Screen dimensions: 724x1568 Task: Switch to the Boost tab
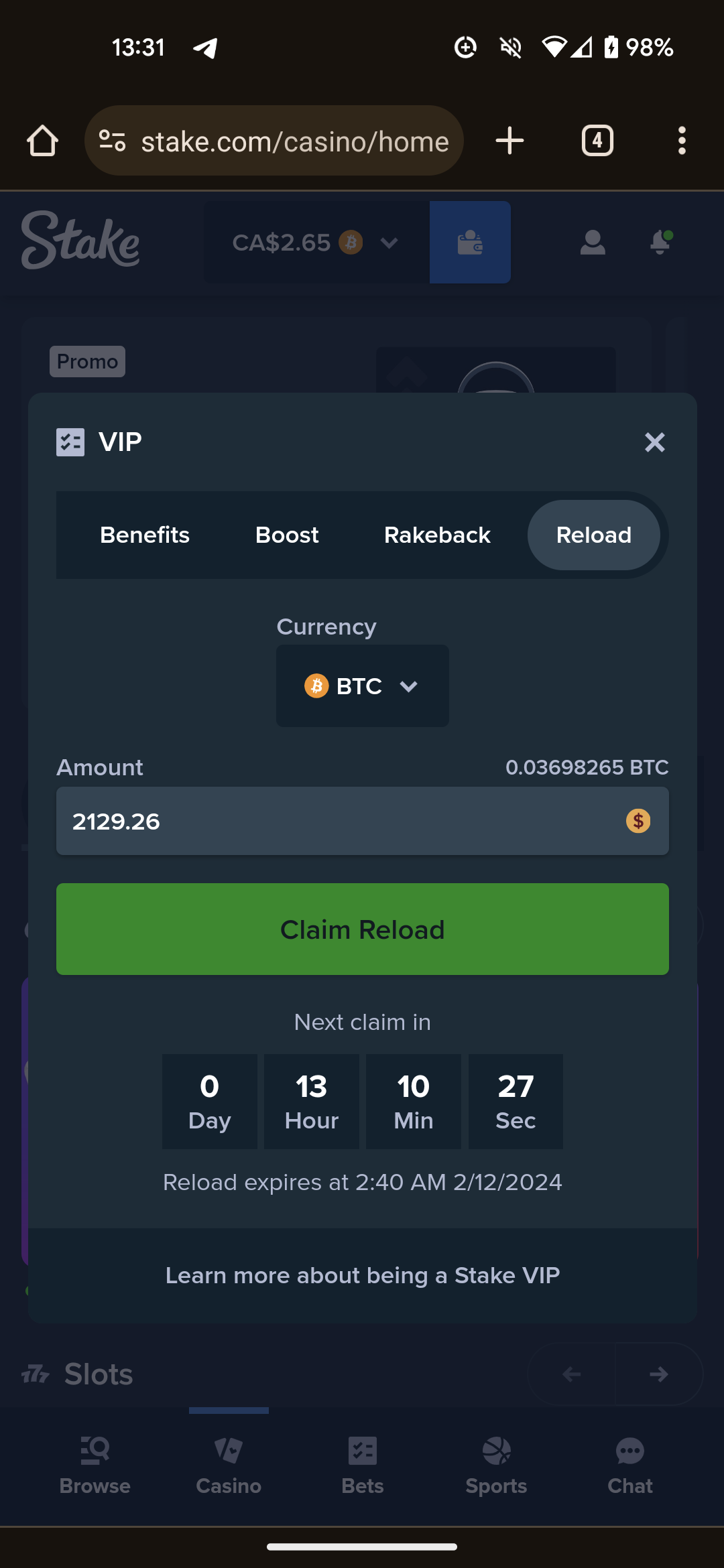tap(287, 535)
